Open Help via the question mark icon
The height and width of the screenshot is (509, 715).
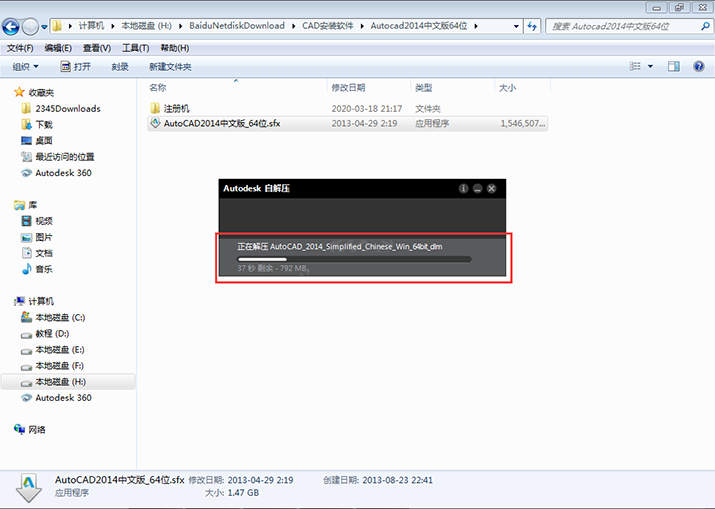click(x=699, y=67)
